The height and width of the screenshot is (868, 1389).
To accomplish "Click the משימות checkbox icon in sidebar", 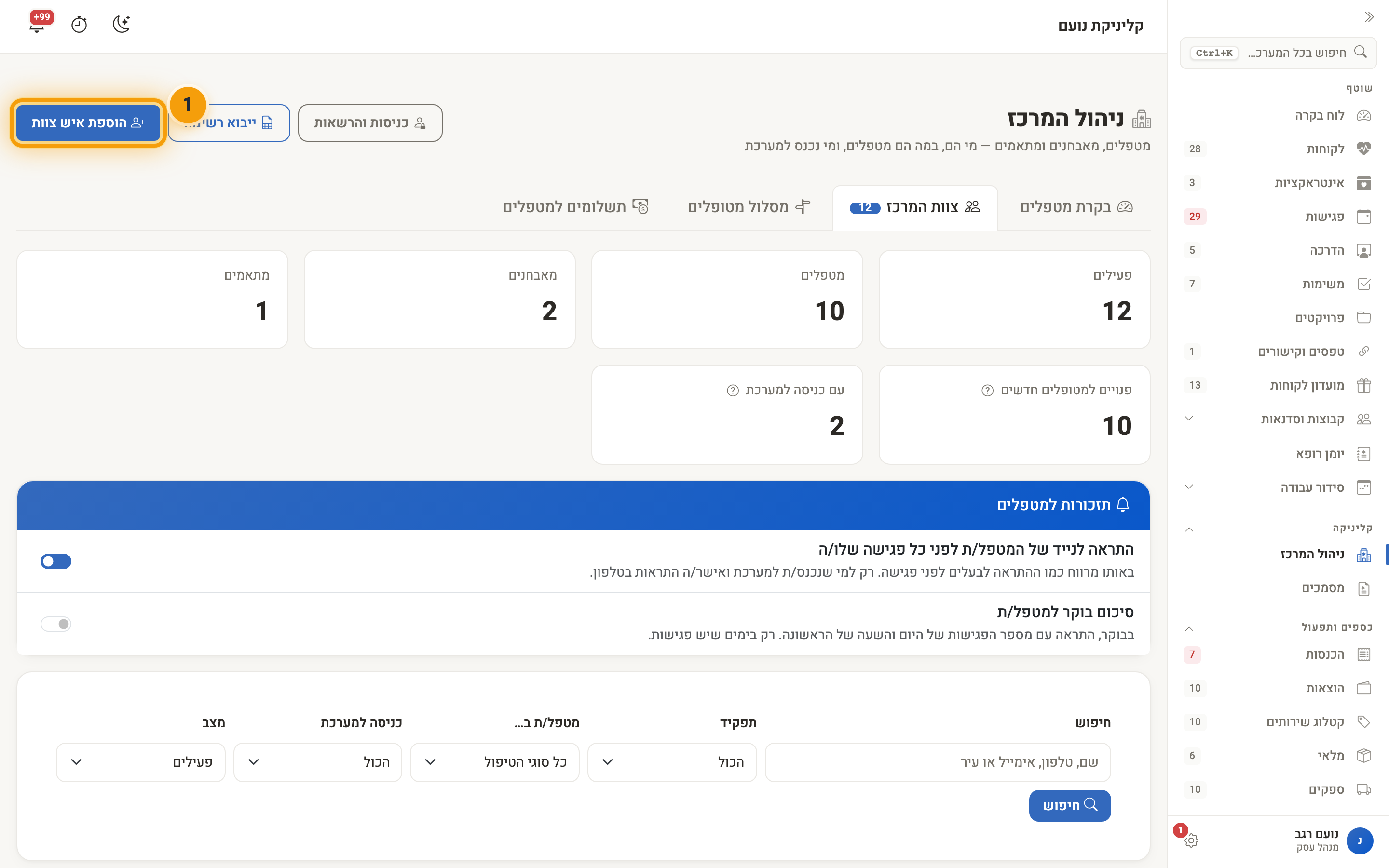I will pos(1364,284).
